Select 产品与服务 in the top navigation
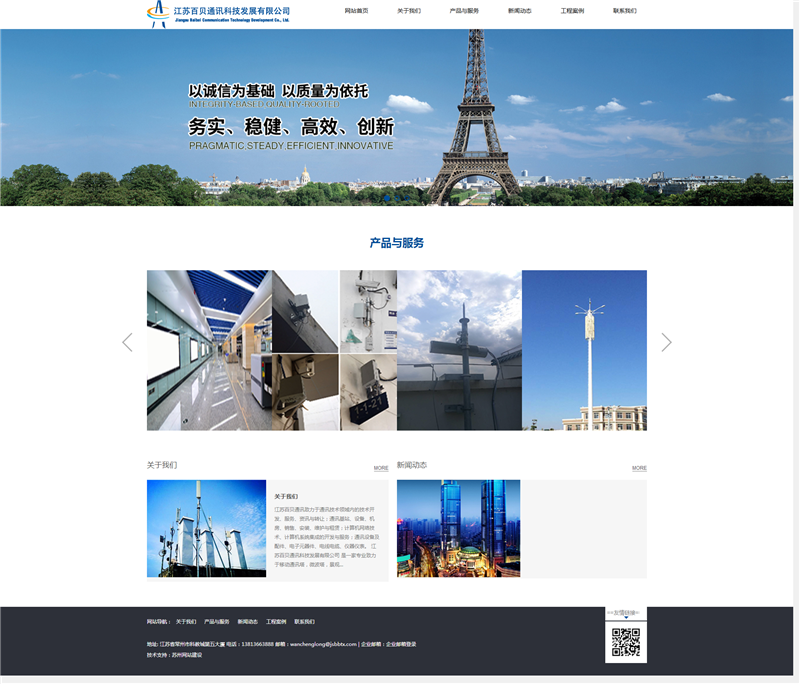The image size is (800, 684). point(464,11)
